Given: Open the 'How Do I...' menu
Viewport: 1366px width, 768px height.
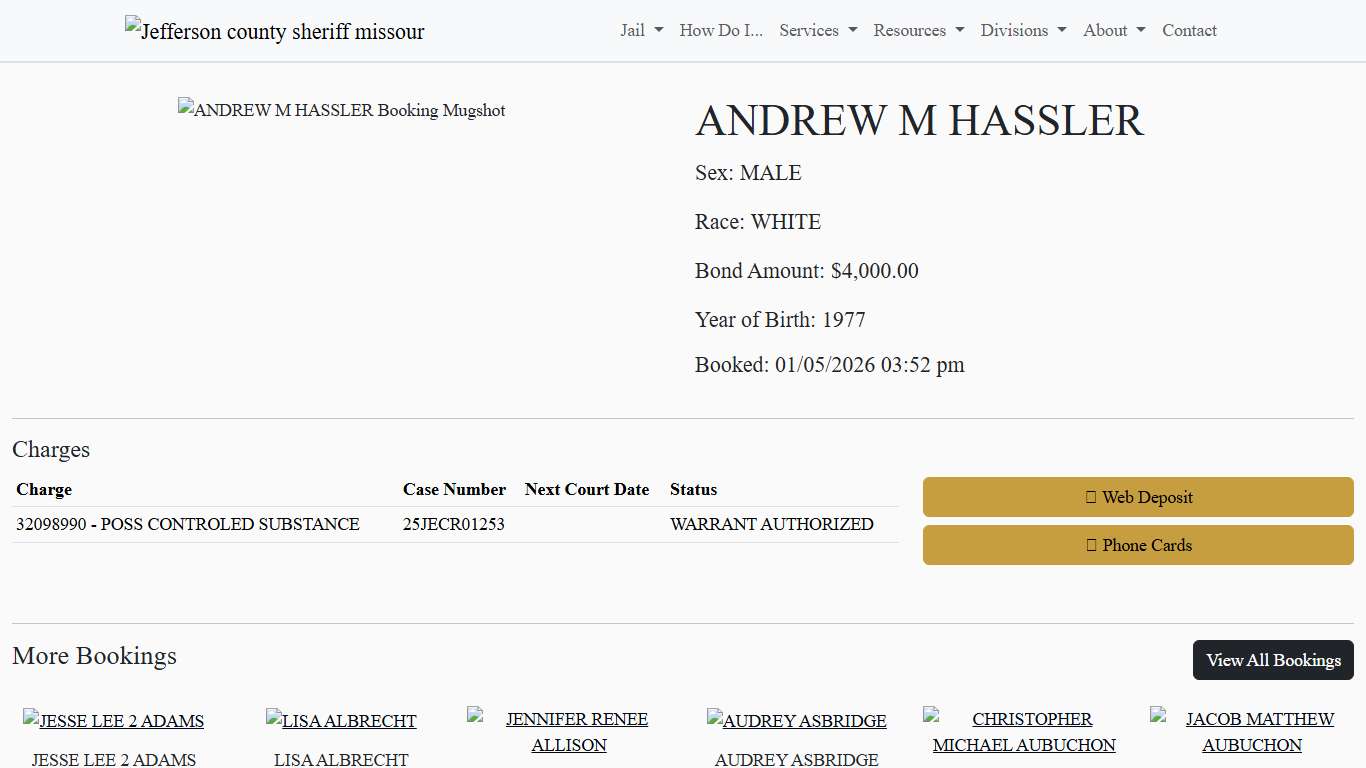Looking at the screenshot, I should click(x=720, y=30).
